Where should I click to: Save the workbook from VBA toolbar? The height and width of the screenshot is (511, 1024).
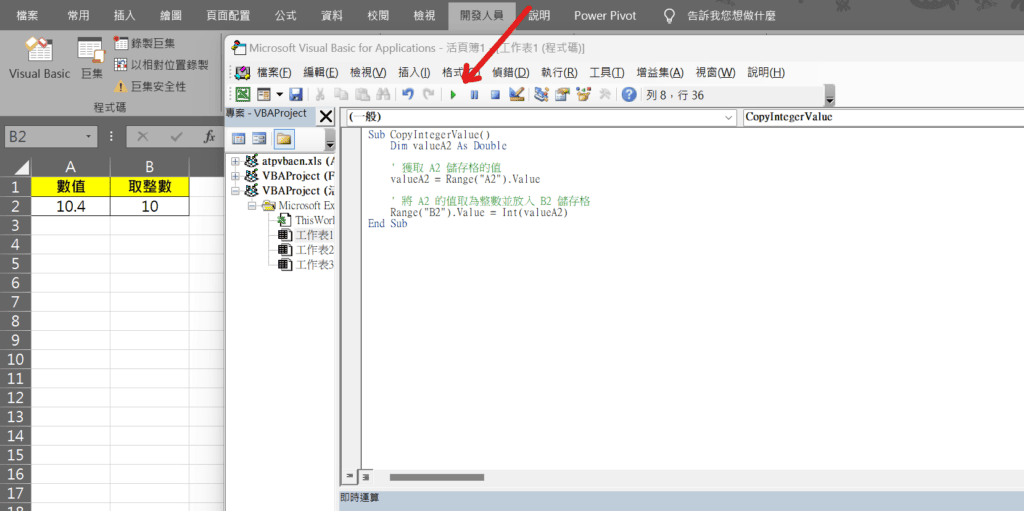point(296,95)
